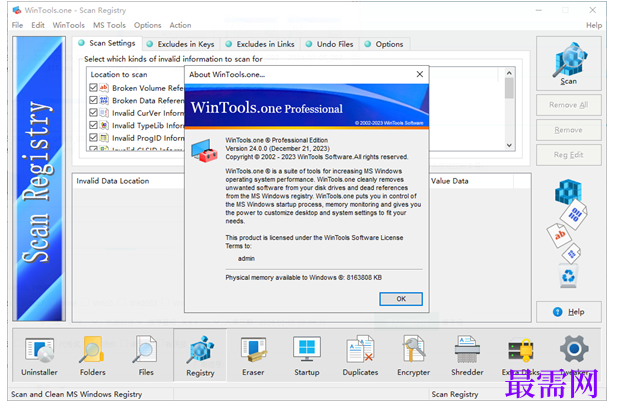This screenshot has width=617, height=415.
Task: Click the toolbox icon in About dialog
Action: click(x=204, y=151)
